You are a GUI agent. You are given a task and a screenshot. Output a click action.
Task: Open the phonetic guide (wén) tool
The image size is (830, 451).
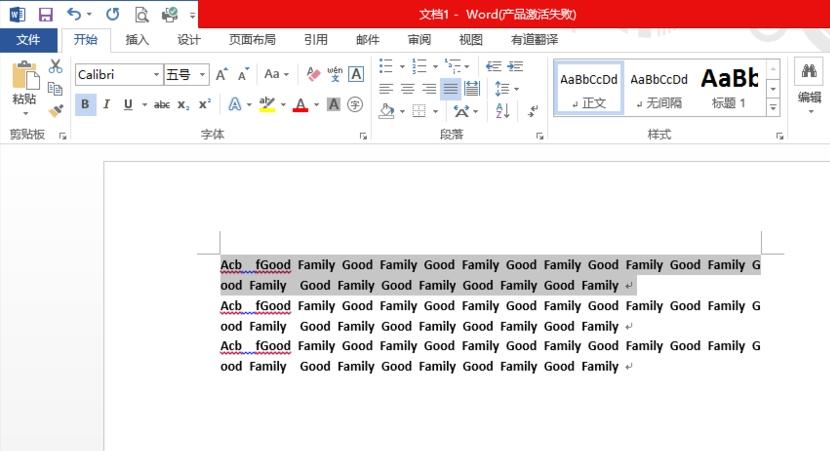[335, 74]
